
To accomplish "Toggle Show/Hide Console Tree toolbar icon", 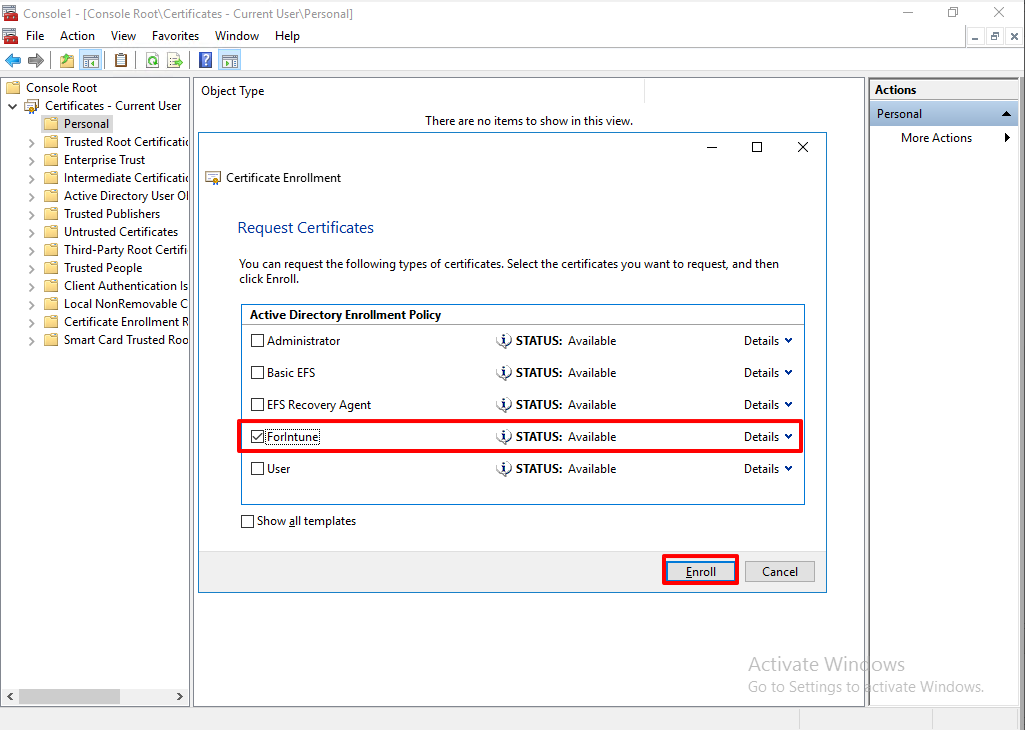I will coord(90,61).
